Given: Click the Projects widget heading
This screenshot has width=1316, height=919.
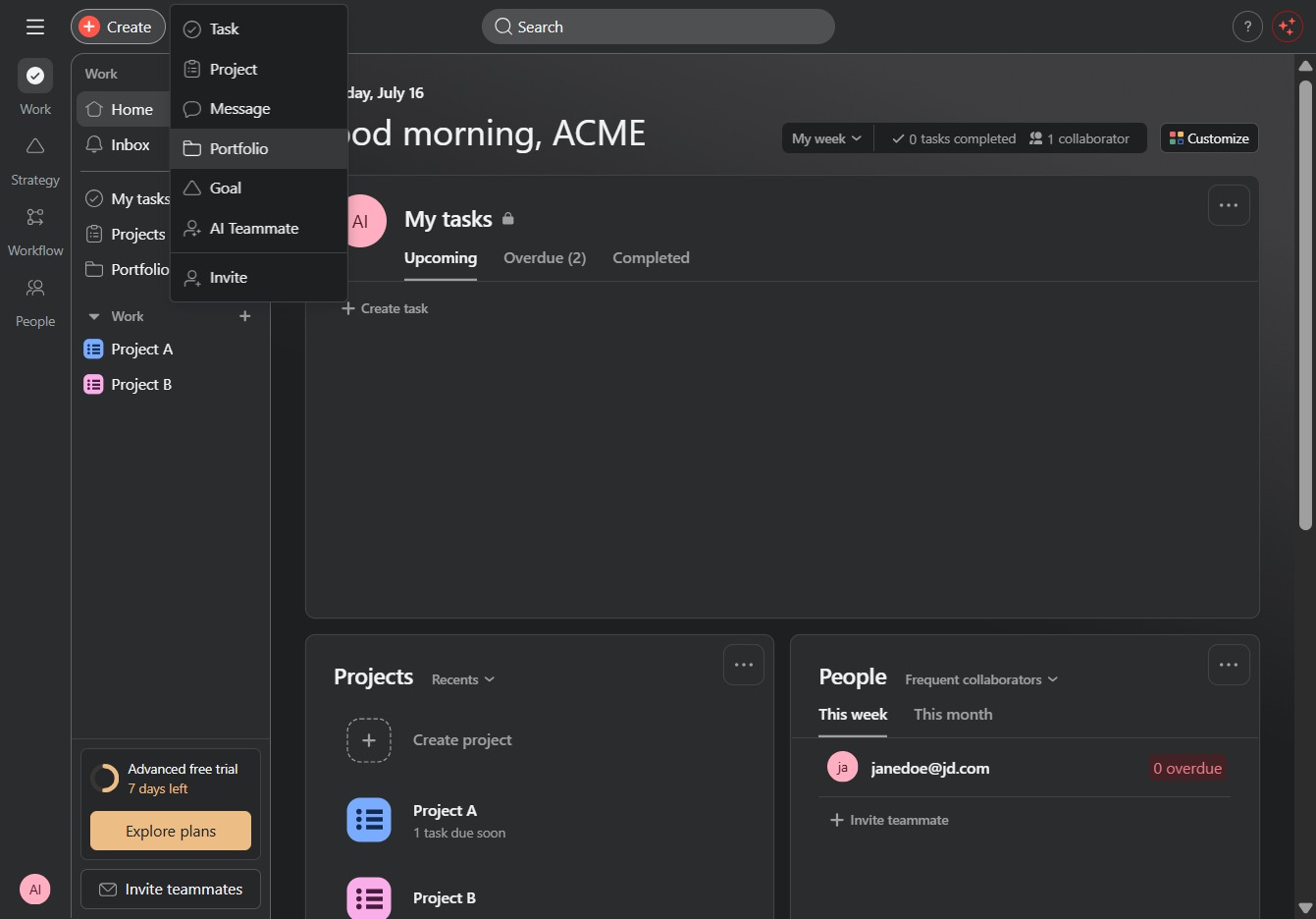Looking at the screenshot, I should 373,676.
